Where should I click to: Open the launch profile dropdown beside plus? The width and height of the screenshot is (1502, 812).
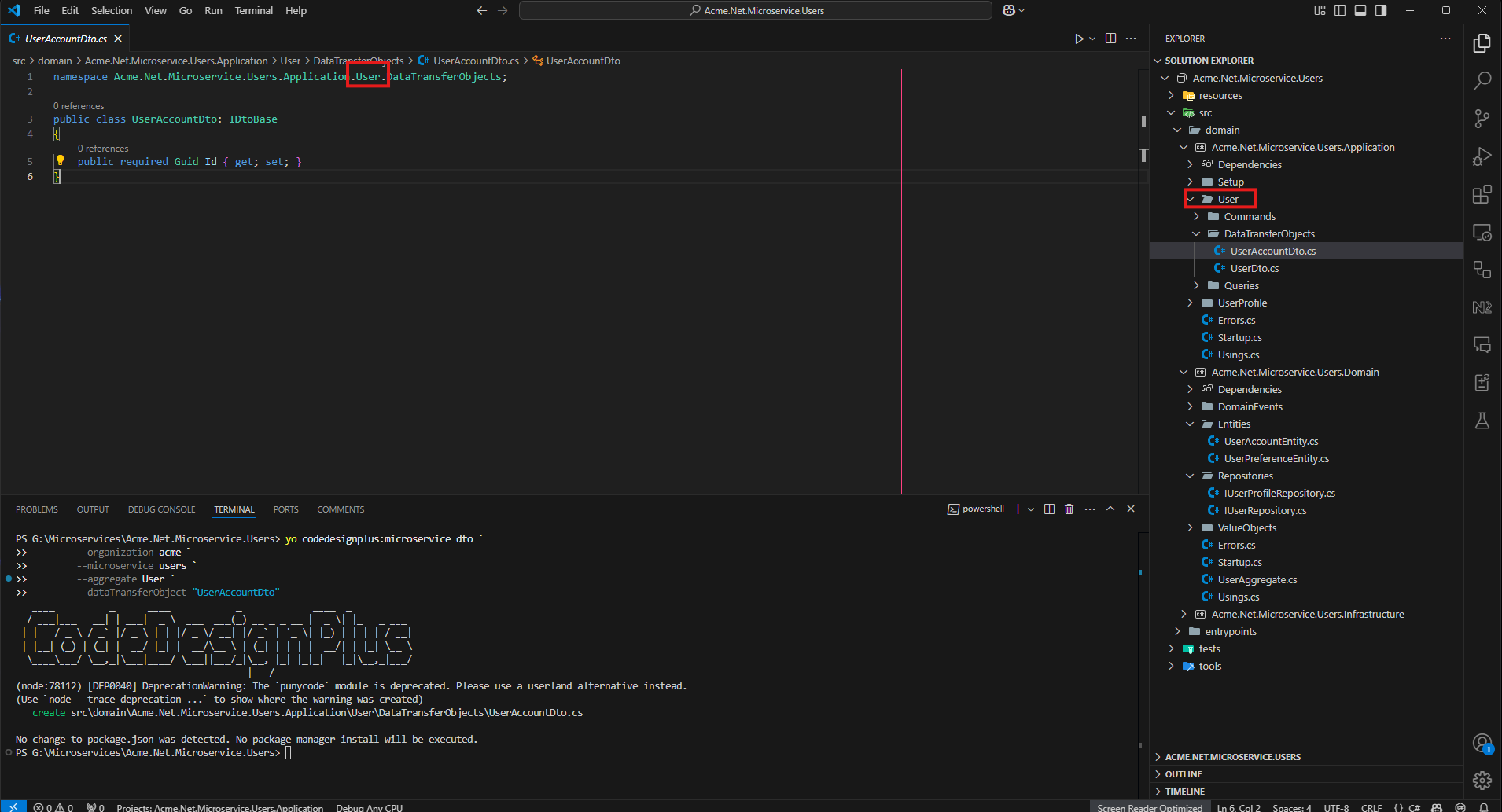pos(1031,509)
